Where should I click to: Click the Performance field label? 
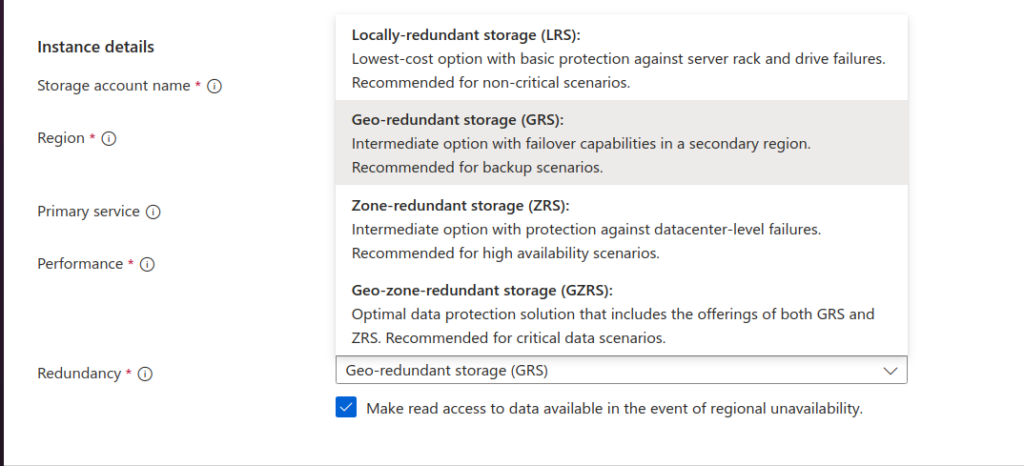coord(79,264)
